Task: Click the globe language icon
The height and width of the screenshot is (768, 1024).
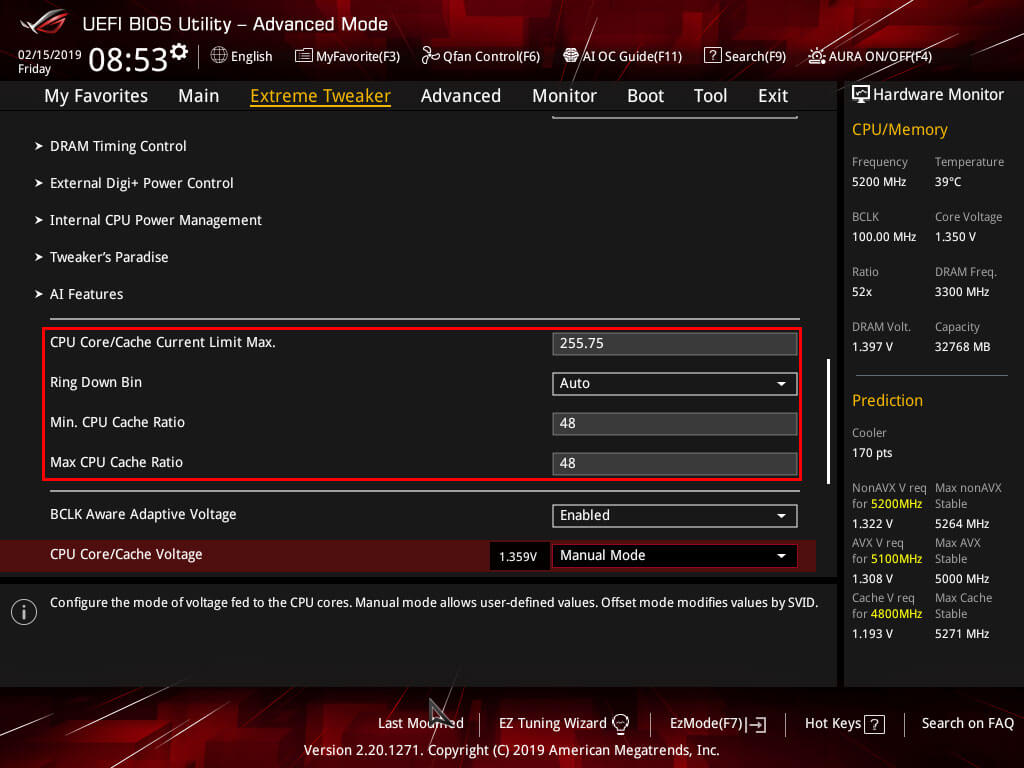Action: click(219, 56)
